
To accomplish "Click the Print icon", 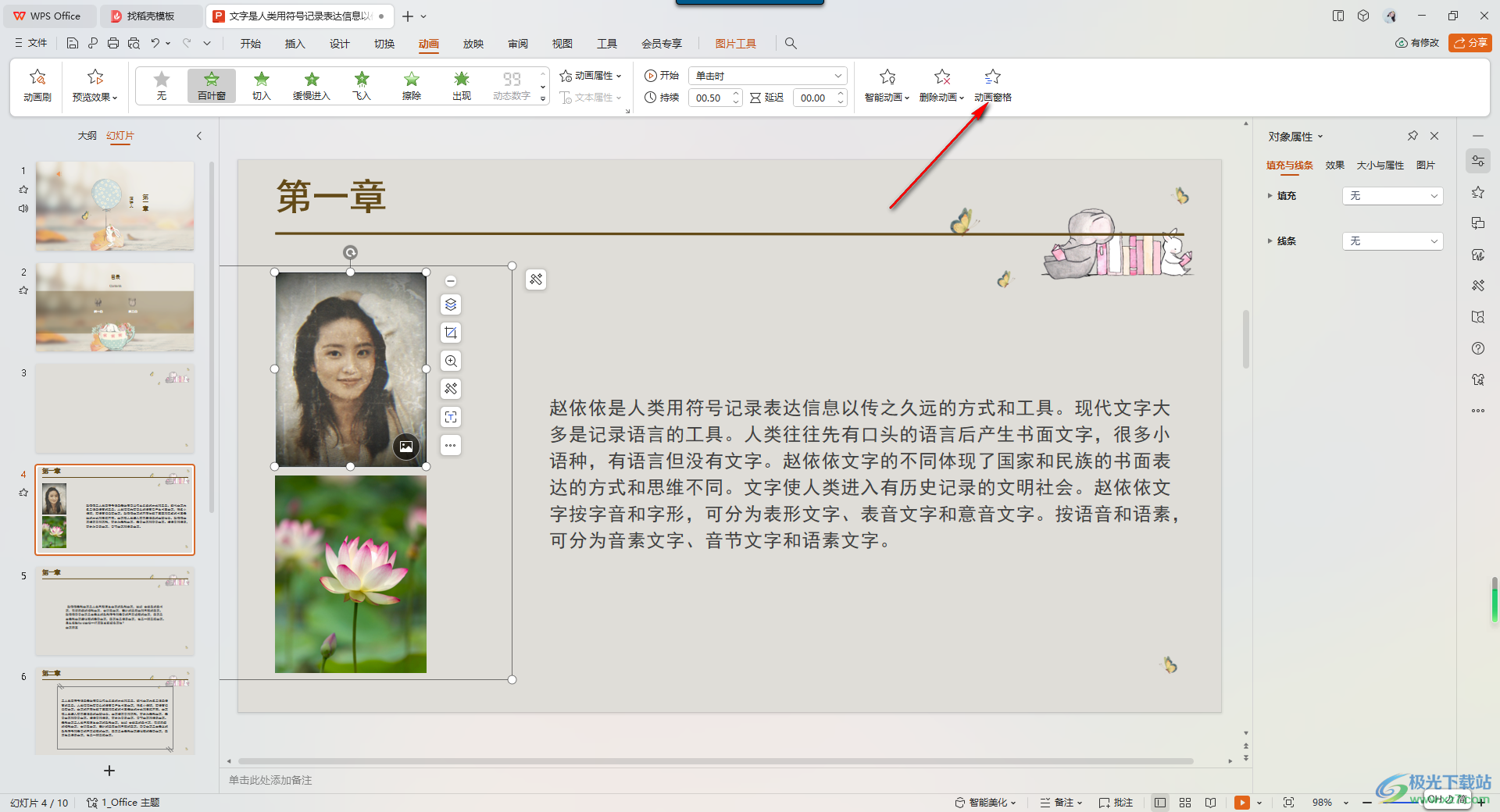I will [113, 43].
